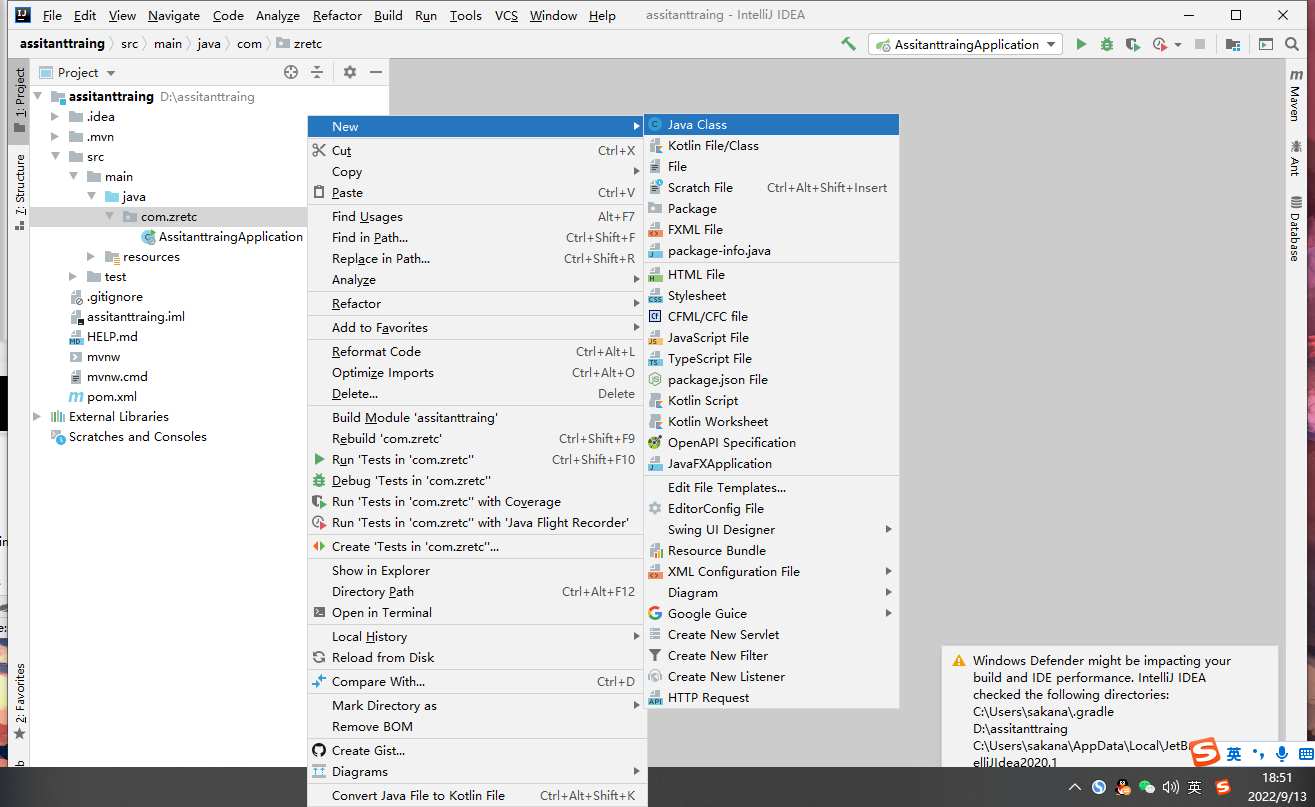Open the Favorites side panel
Viewport: 1315px width, 807px height.
tap(19, 702)
